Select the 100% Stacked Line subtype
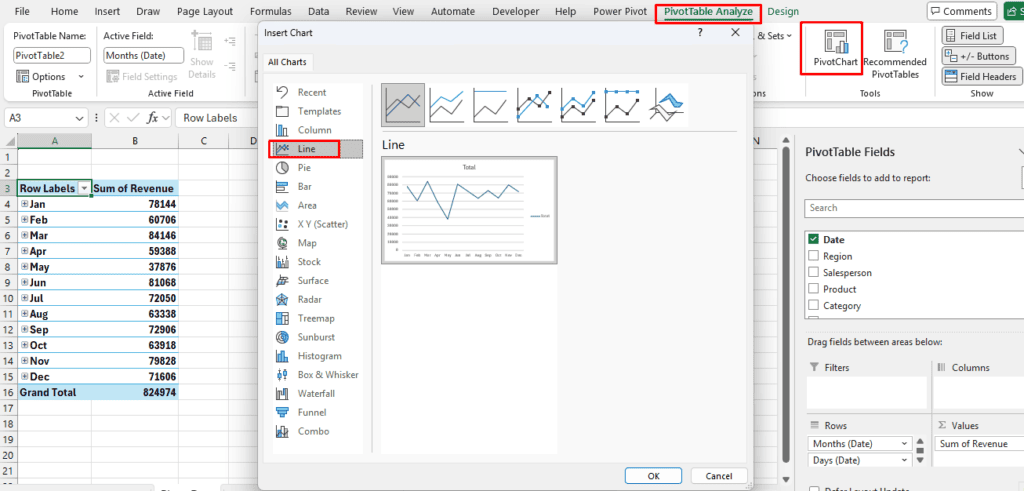 pyautogui.click(x=490, y=104)
